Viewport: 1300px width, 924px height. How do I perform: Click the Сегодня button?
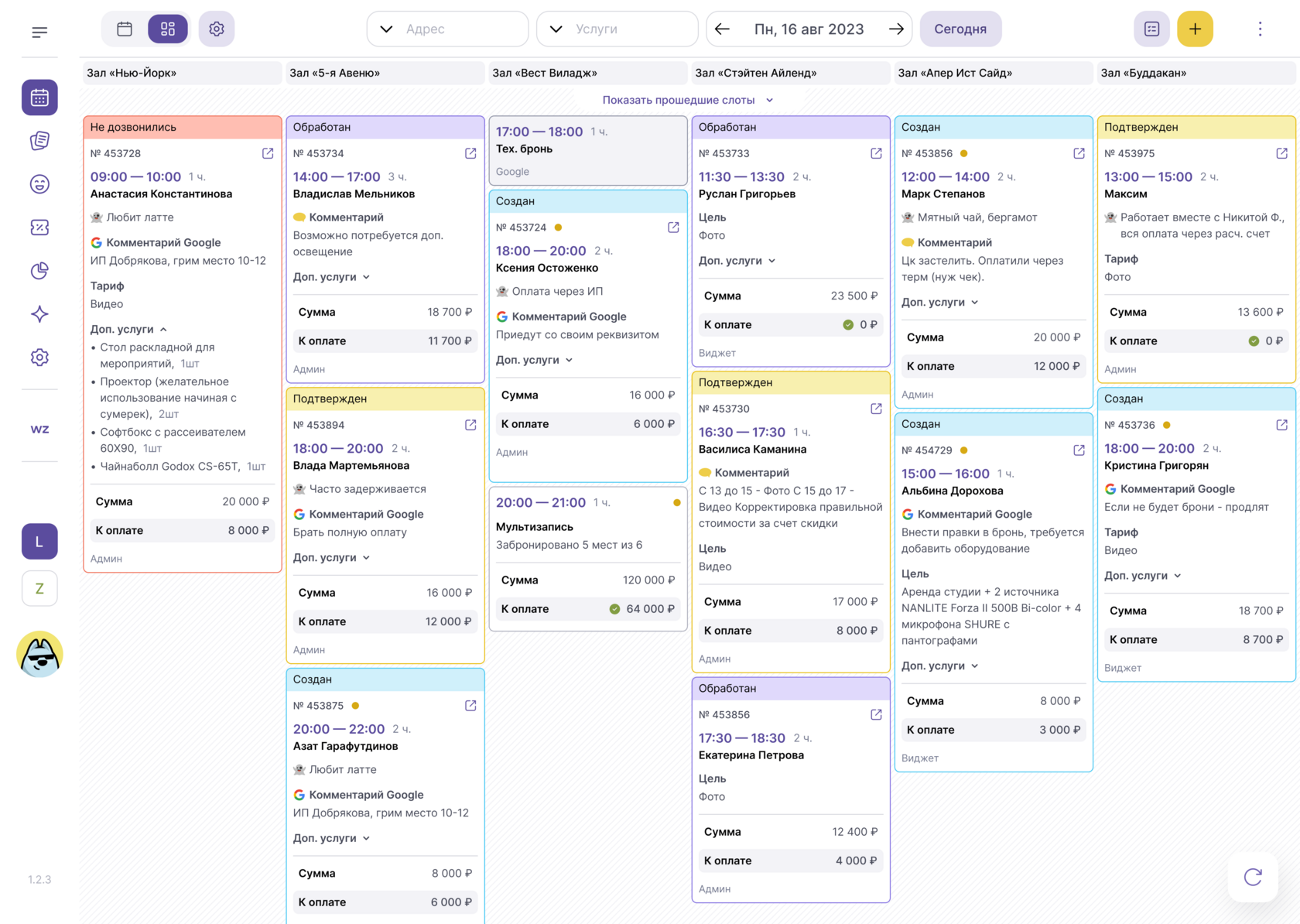(x=960, y=29)
